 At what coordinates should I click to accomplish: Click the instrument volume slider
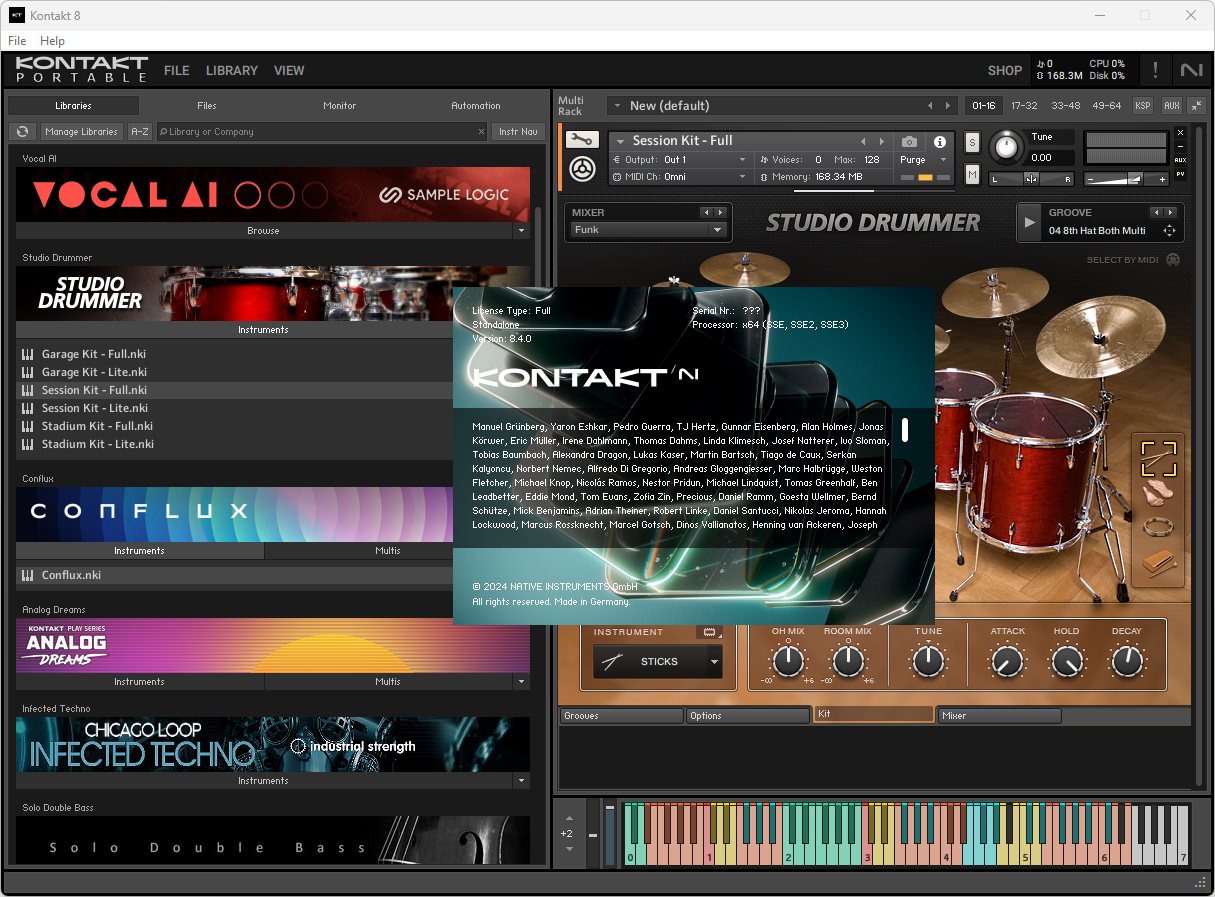(x=1126, y=179)
